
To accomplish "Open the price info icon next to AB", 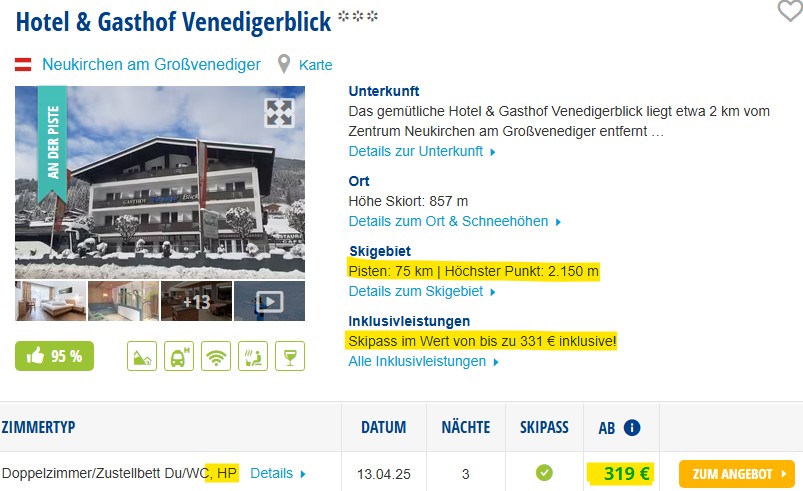I will click(x=632, y=428).
